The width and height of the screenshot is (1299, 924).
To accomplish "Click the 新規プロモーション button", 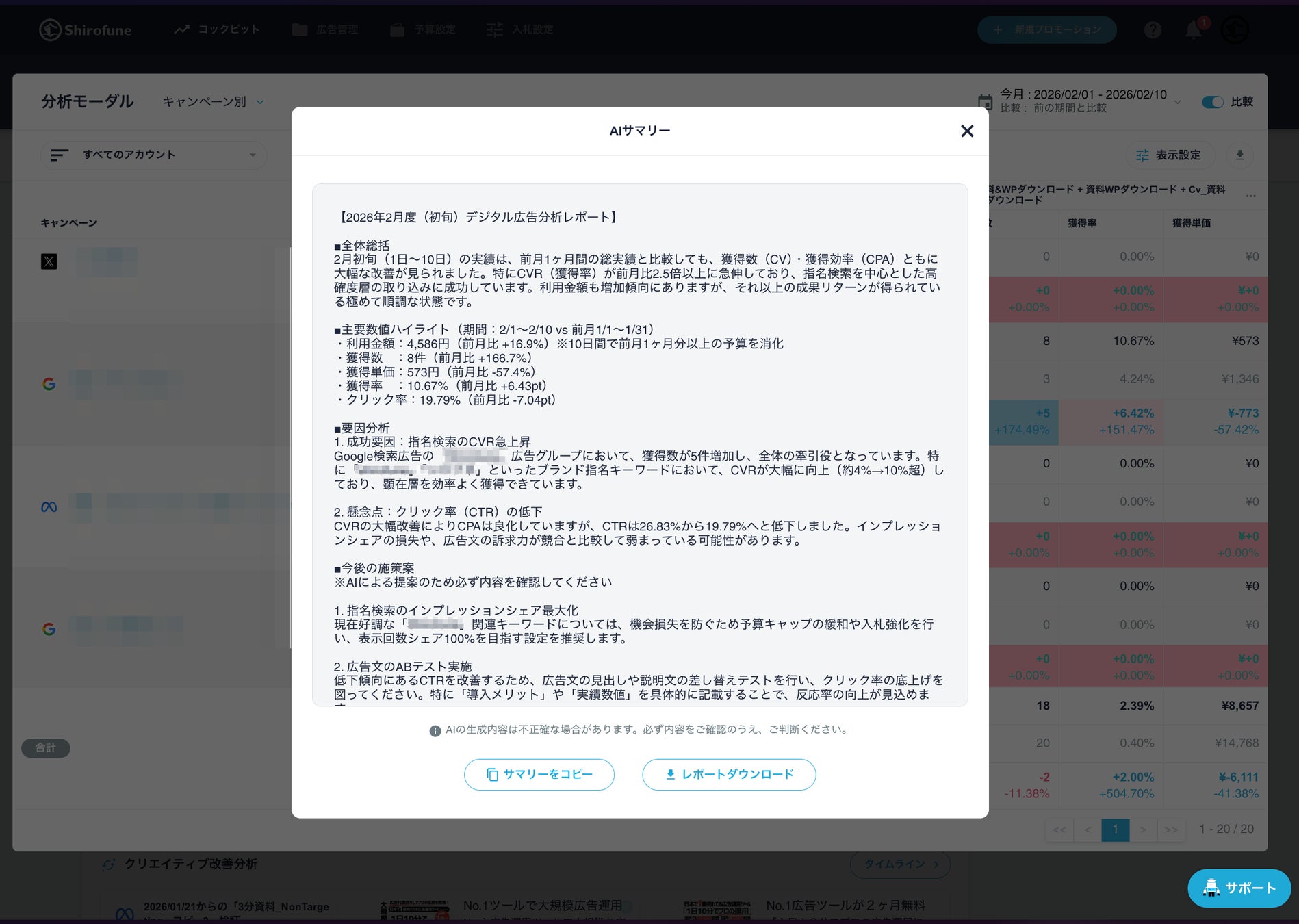I will (1047, 30).
